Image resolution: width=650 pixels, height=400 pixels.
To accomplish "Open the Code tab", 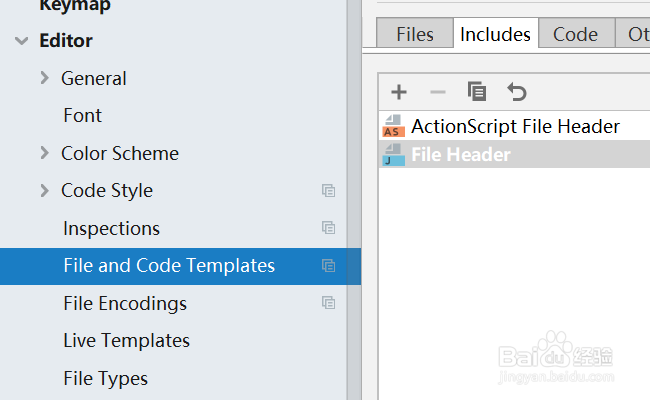I will (575, 34).
